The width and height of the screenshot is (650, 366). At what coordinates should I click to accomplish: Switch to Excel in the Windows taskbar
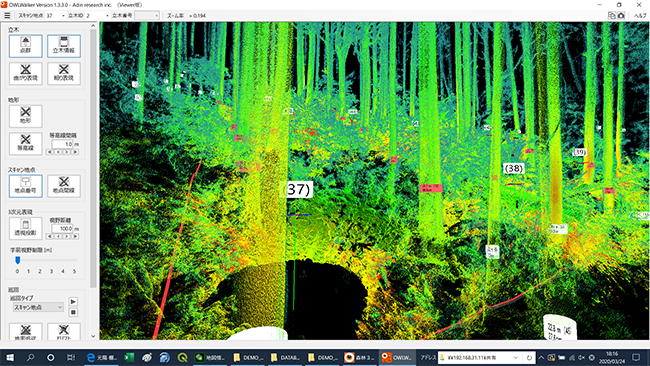(x=129, y=357)
